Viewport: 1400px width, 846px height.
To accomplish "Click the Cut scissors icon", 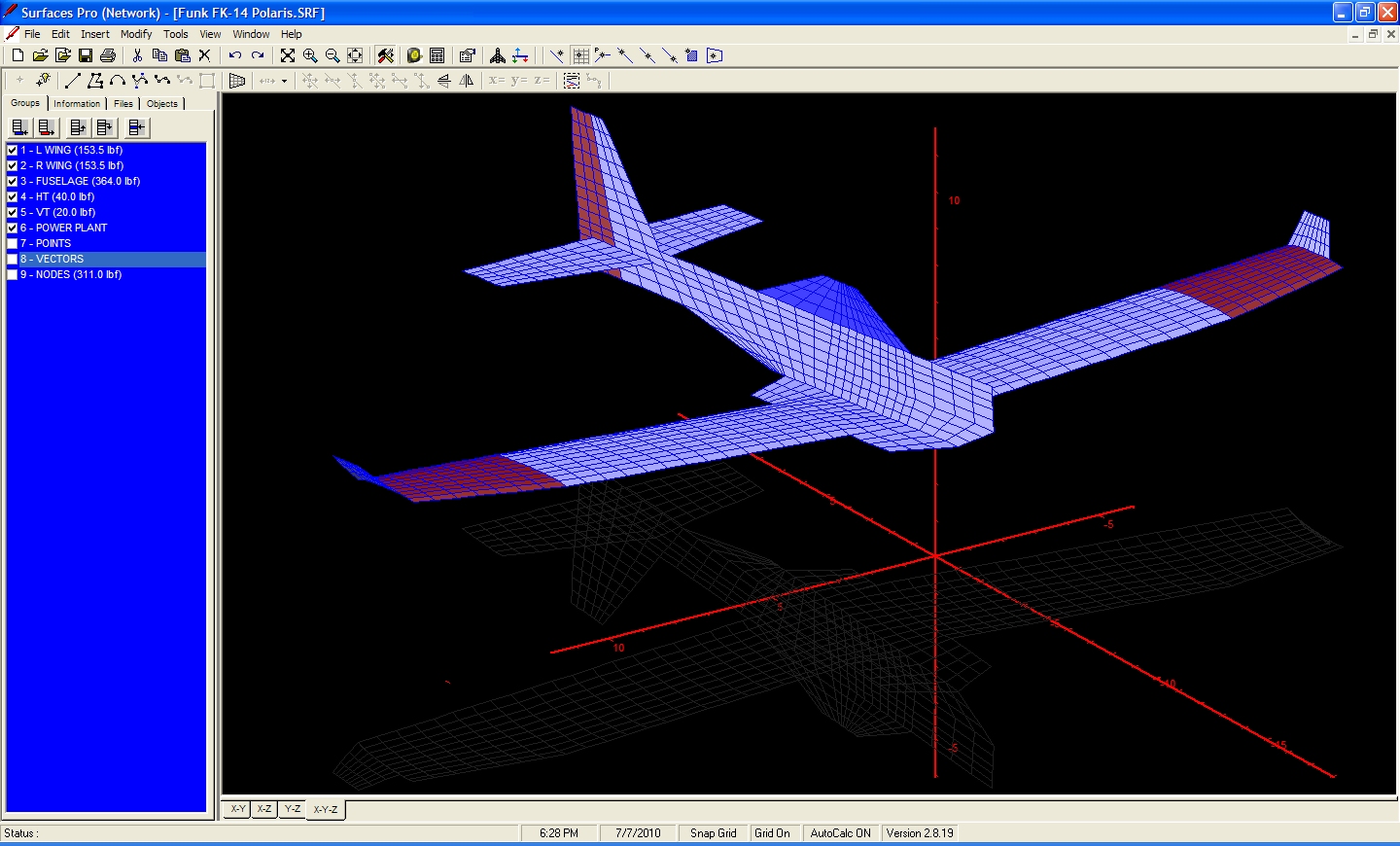I will [137, 55].
